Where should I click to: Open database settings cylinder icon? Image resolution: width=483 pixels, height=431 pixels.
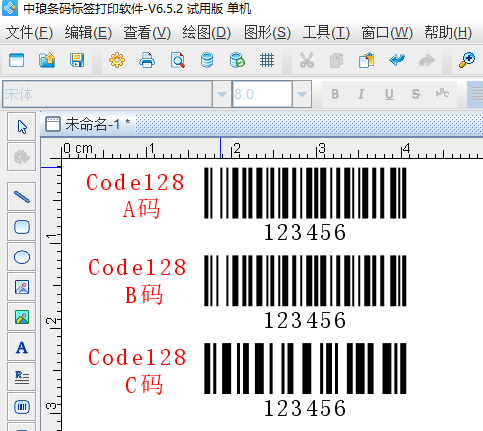[x=207, y=60]
